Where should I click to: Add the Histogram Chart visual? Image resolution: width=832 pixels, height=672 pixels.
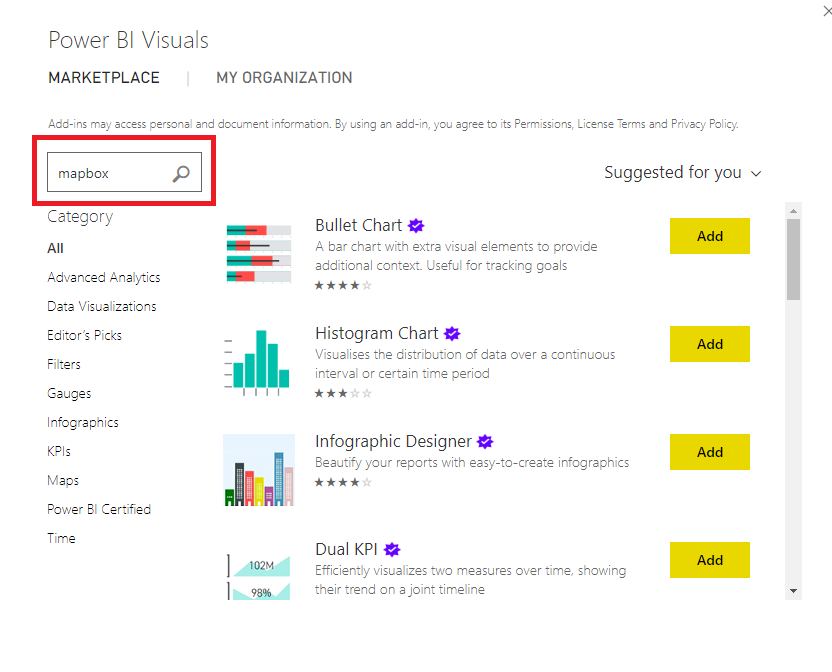[709, 344]
